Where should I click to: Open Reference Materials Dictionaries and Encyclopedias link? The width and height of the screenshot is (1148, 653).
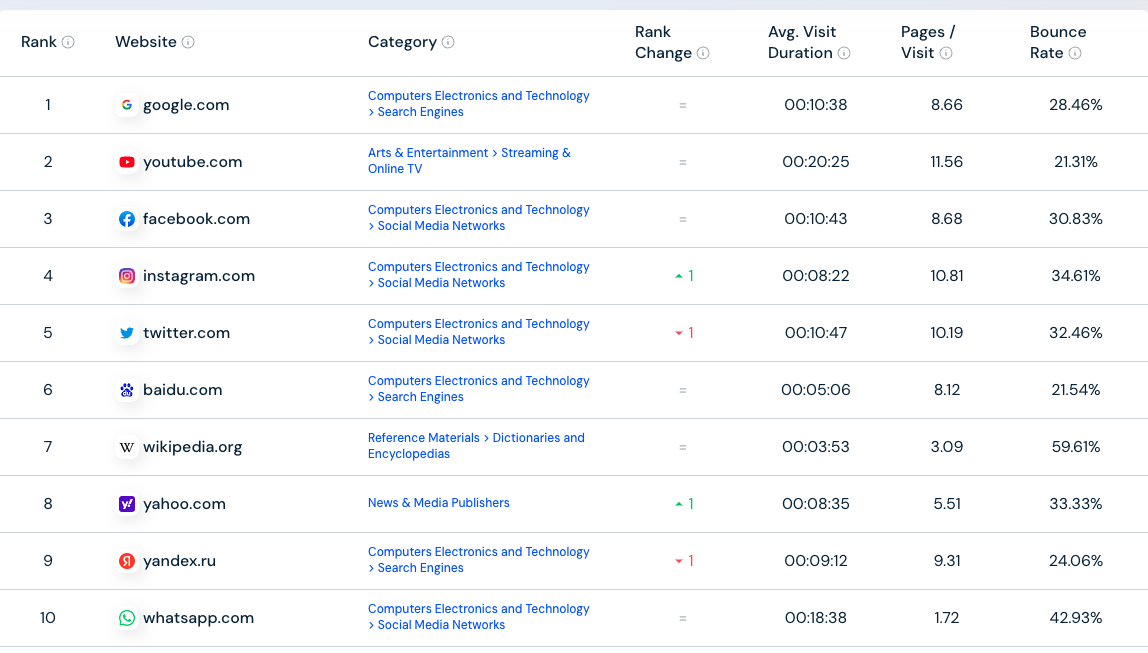point(477,446)
